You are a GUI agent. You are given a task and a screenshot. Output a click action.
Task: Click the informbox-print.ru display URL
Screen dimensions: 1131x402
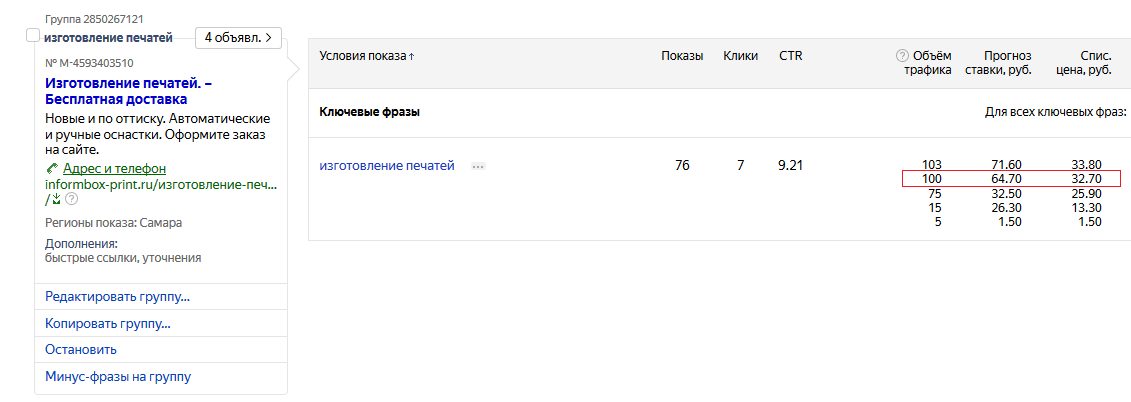[161, 185]
